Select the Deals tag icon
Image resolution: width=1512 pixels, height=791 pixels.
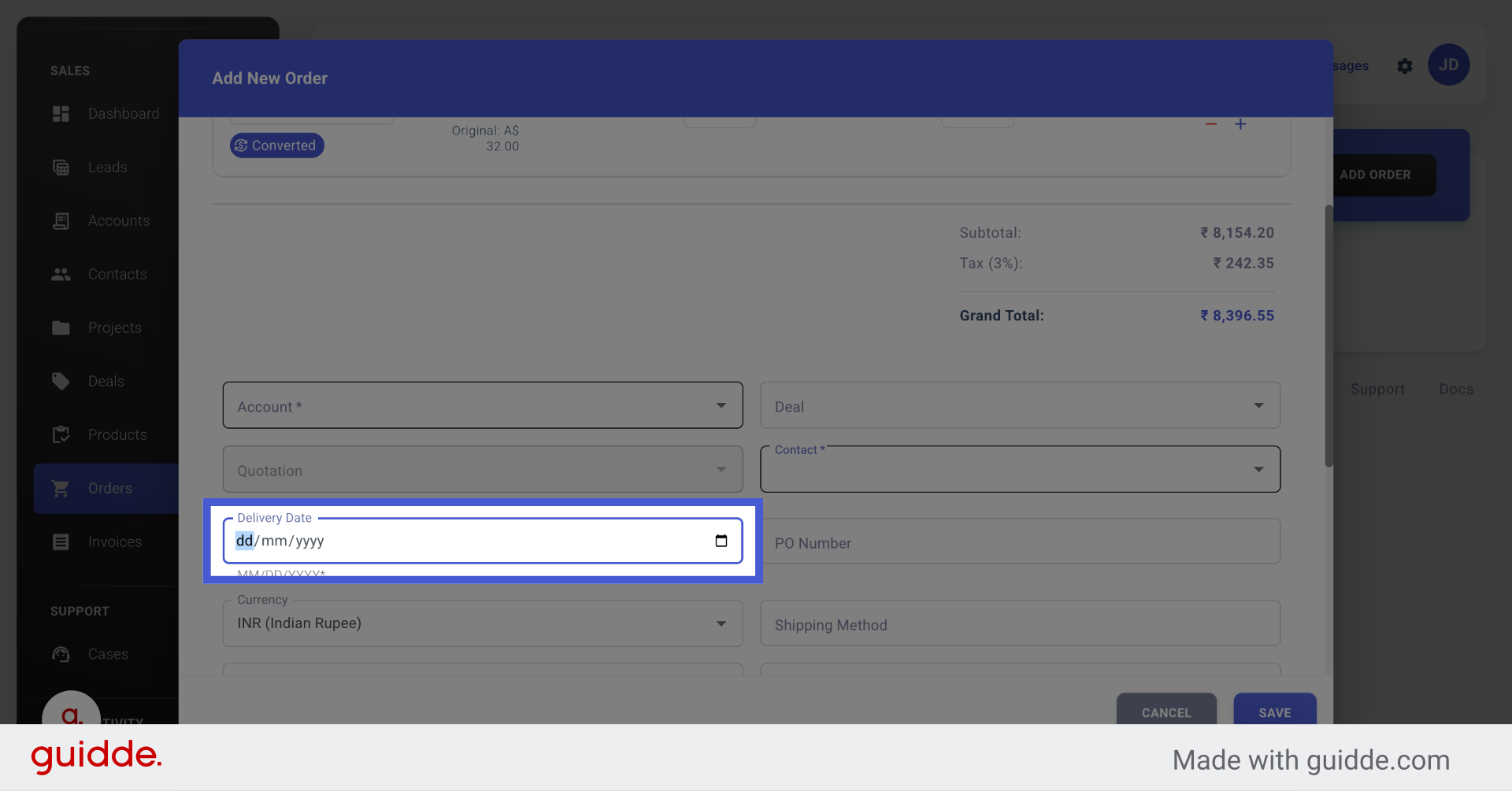click(61, 382)
